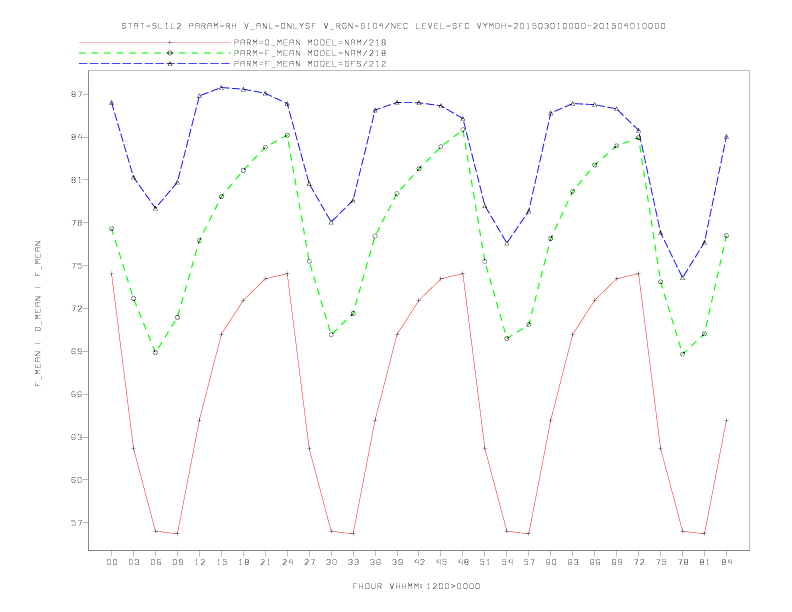This screenshot has width=792, height=612.
Task: Click x-axis forecast hour label 48
Action: 463,562
